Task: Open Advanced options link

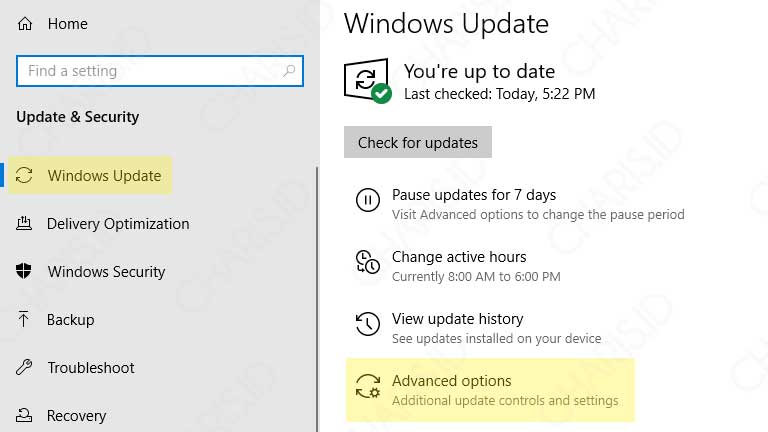Action: [451, 381]
